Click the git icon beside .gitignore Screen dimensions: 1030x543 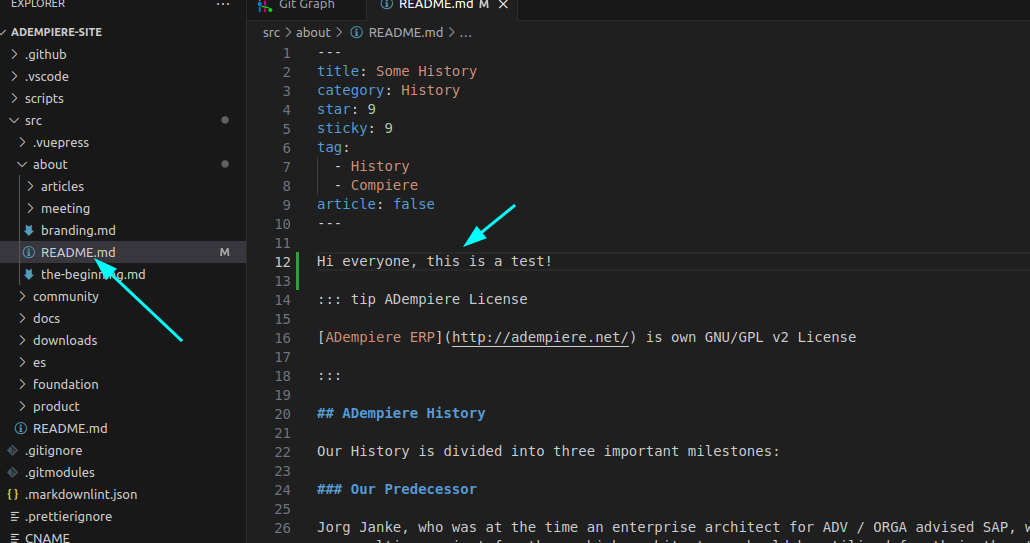(12, 450)
